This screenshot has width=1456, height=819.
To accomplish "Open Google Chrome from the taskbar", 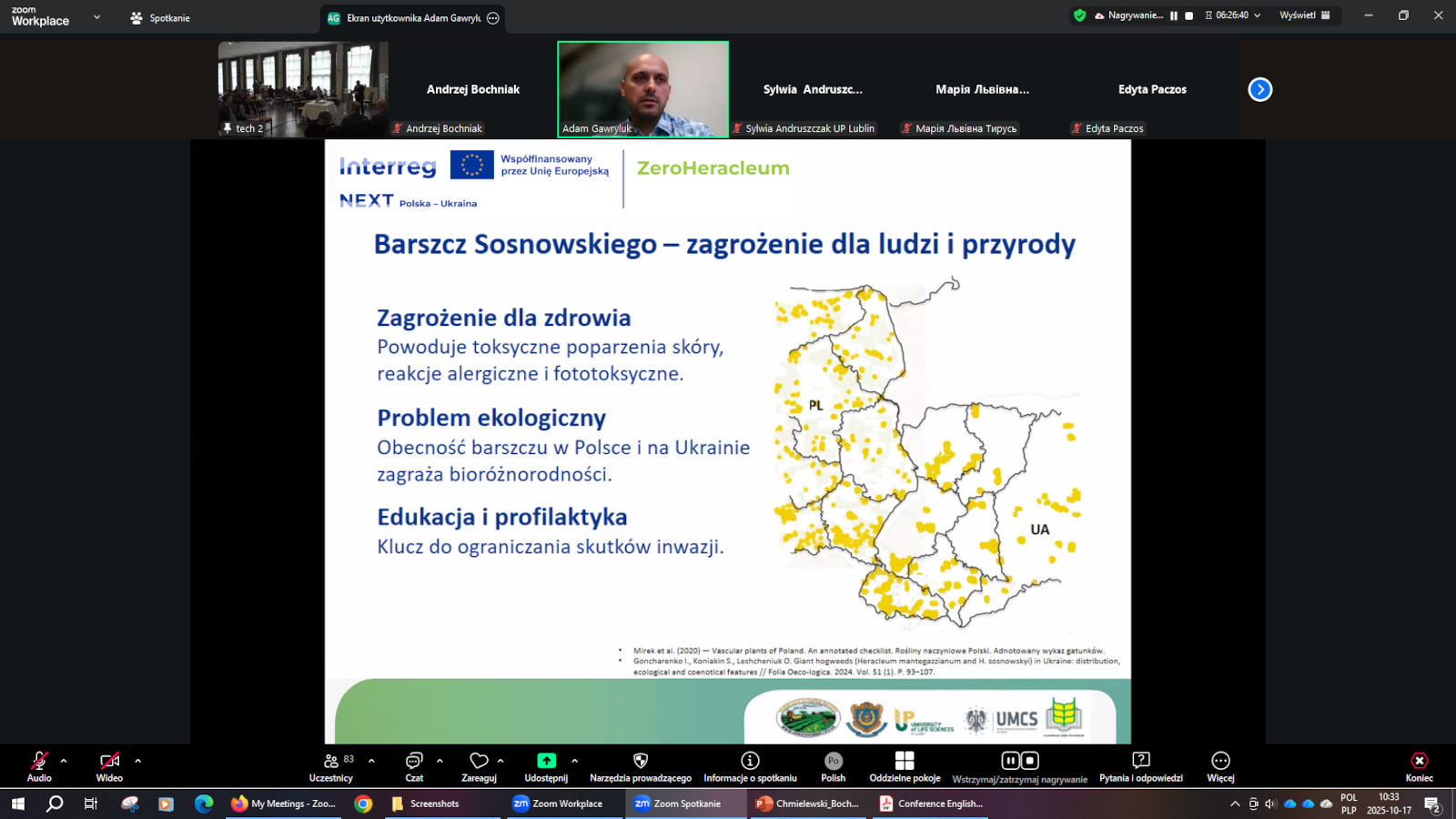I will coord(363,804).
